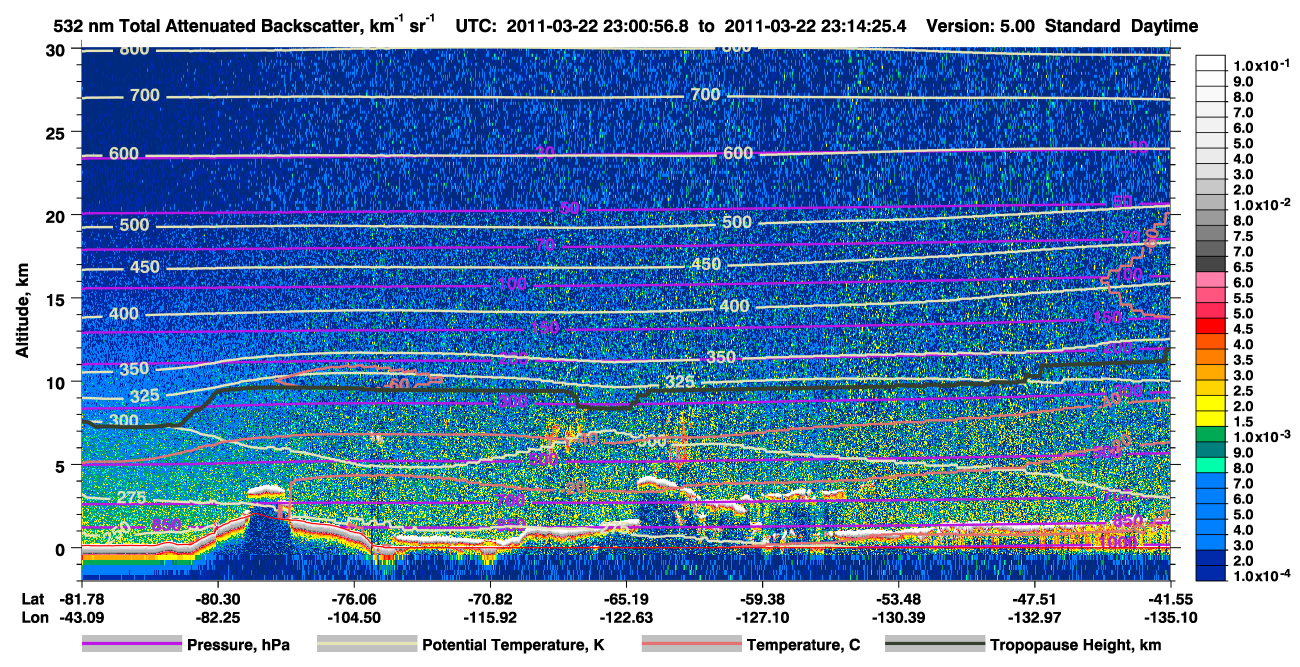
Task: Click latitude value '-76.06'
Action: (x=353, y=601)
